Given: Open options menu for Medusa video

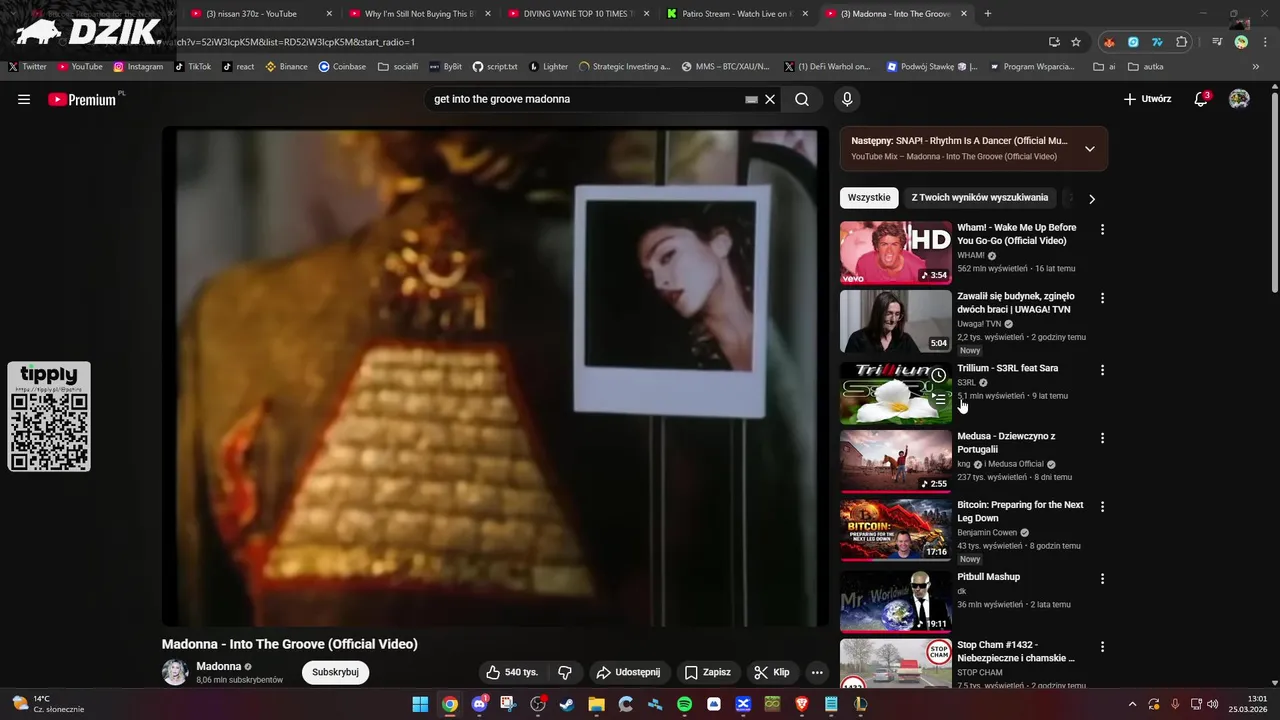Looking at the screenshot, I should pyautogui.click(x=1103, y=438).
